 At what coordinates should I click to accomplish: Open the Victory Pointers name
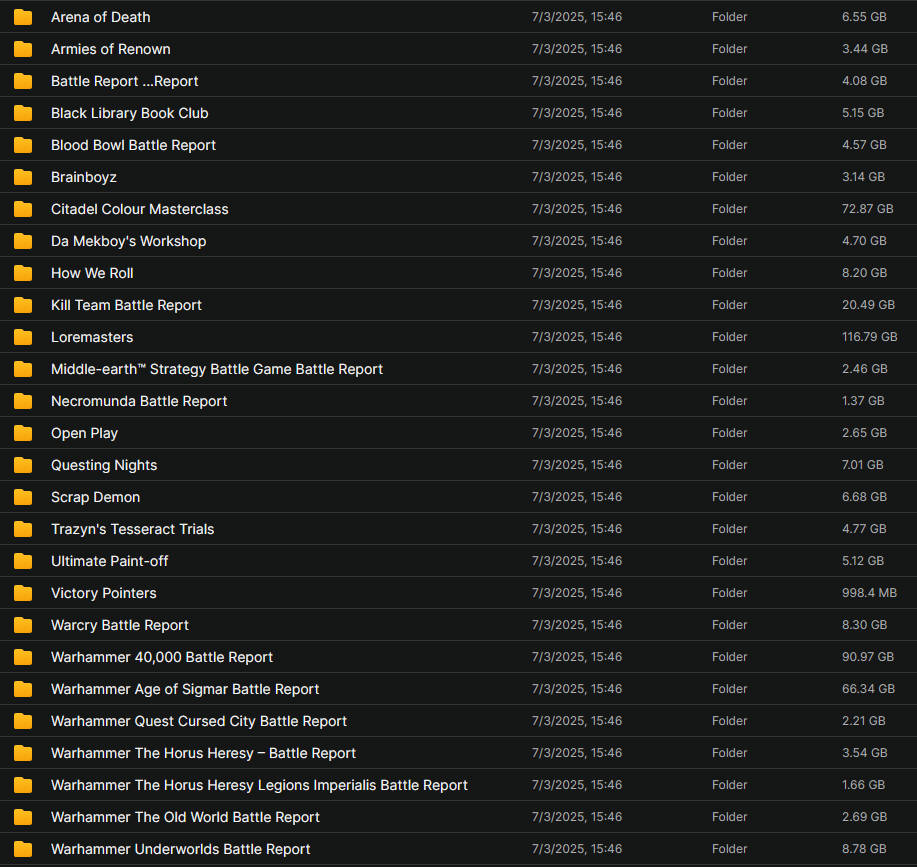click(x=104, y=593)
